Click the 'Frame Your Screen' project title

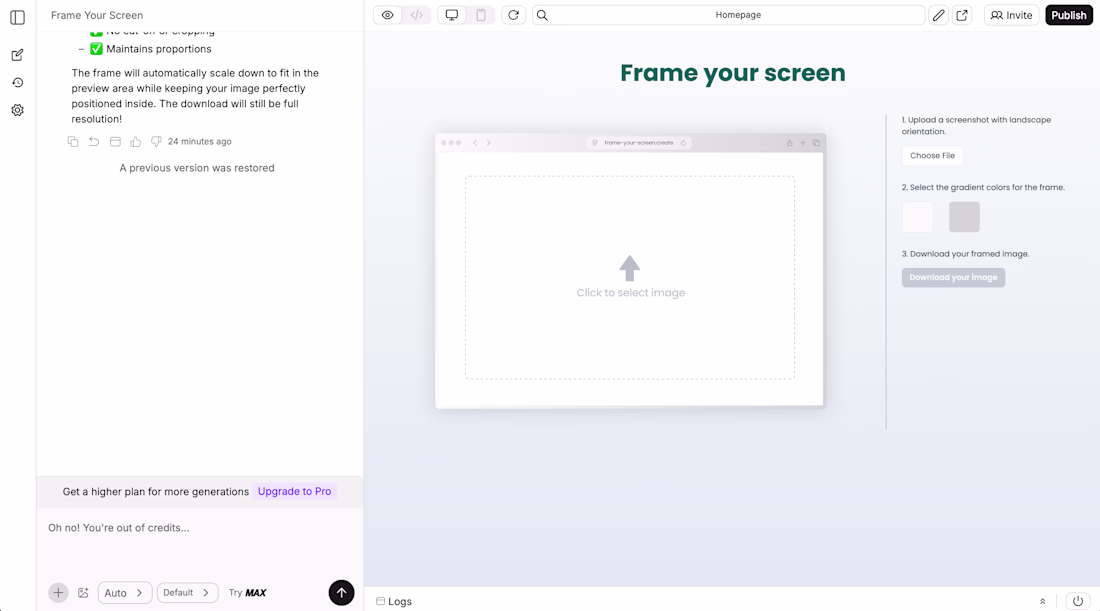pyautogui.click(x=97, y=15)
